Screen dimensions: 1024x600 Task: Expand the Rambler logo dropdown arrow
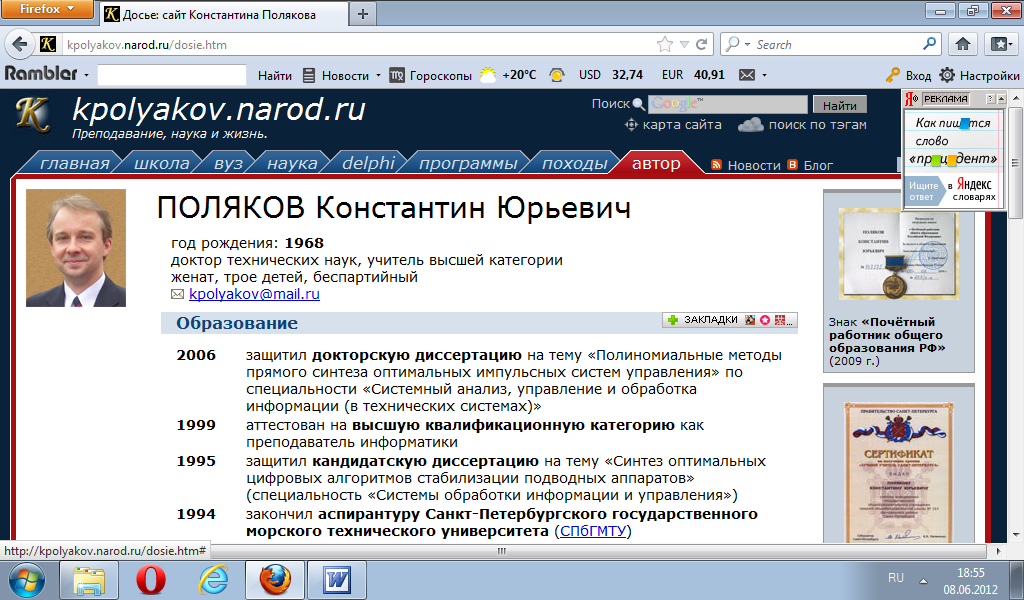[86, 76]
